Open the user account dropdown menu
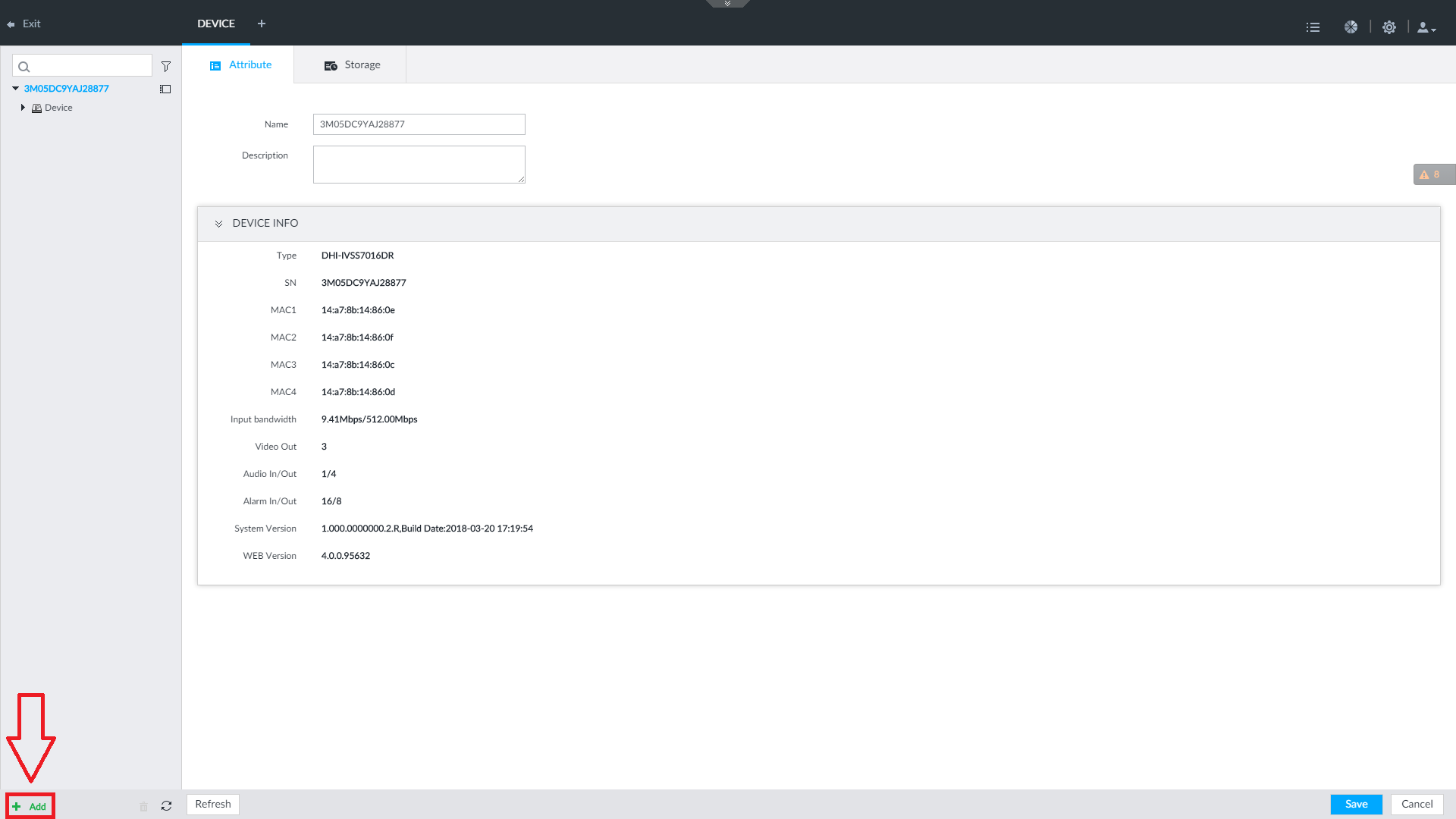The width and height of the screenshot is (1456, 819). (x=1426, y=27)
